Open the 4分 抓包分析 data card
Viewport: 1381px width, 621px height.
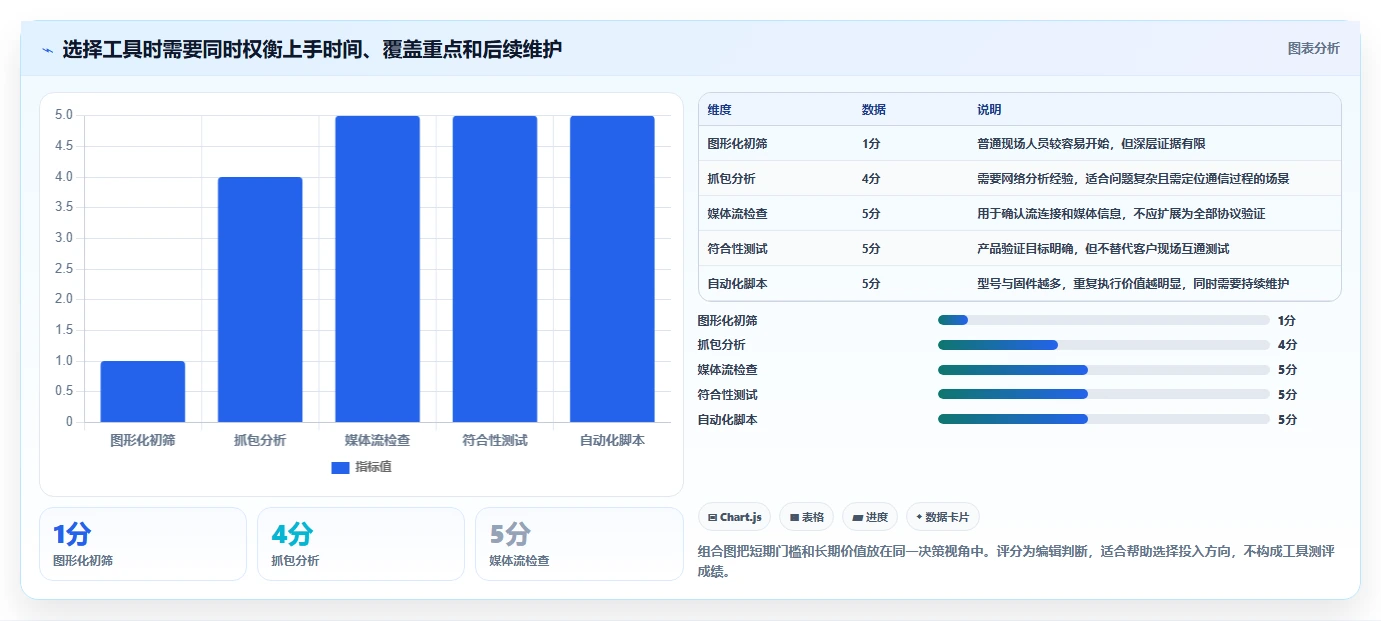pos(361,544)
